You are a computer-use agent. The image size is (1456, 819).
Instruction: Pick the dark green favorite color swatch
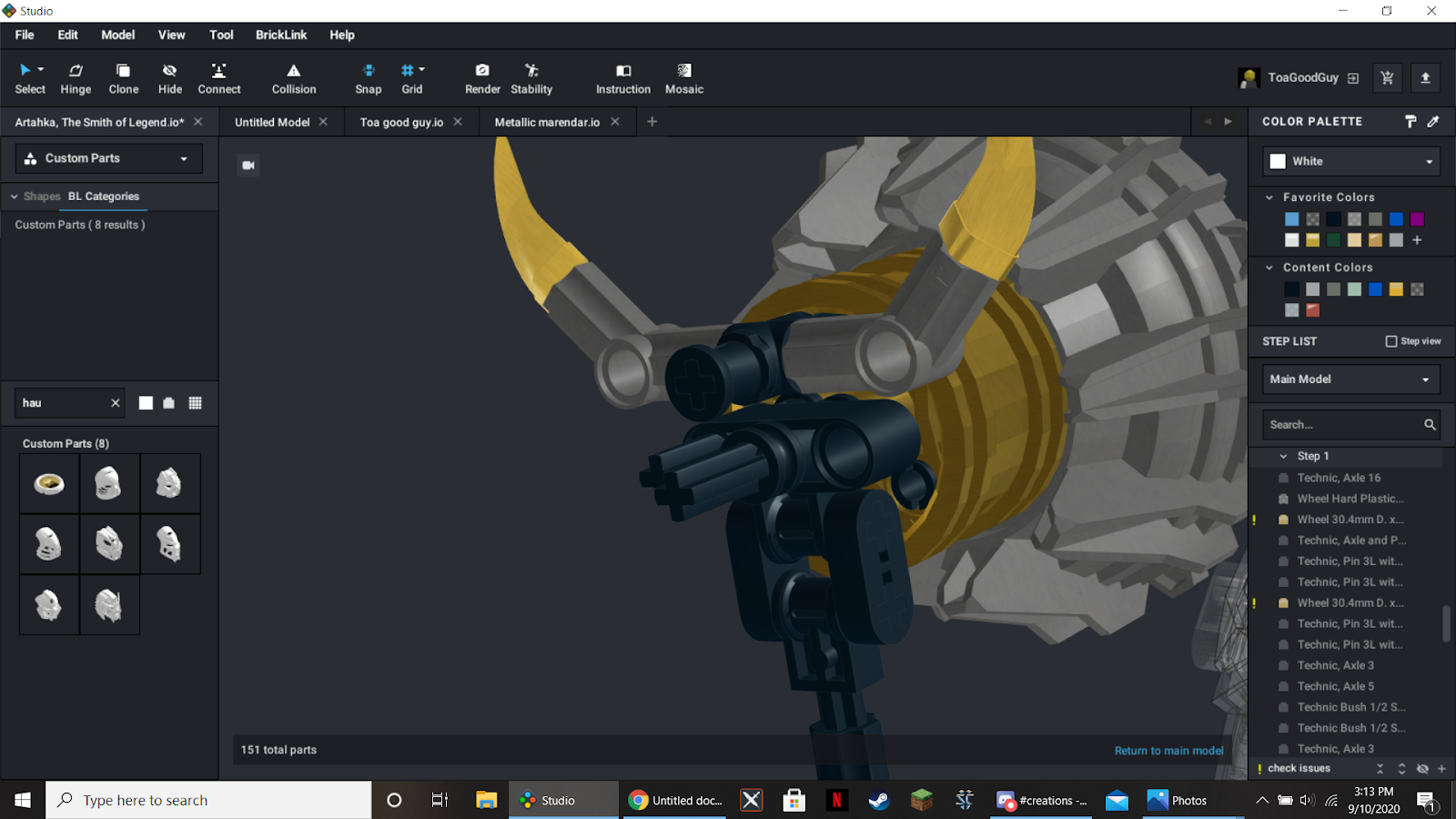1333,240
